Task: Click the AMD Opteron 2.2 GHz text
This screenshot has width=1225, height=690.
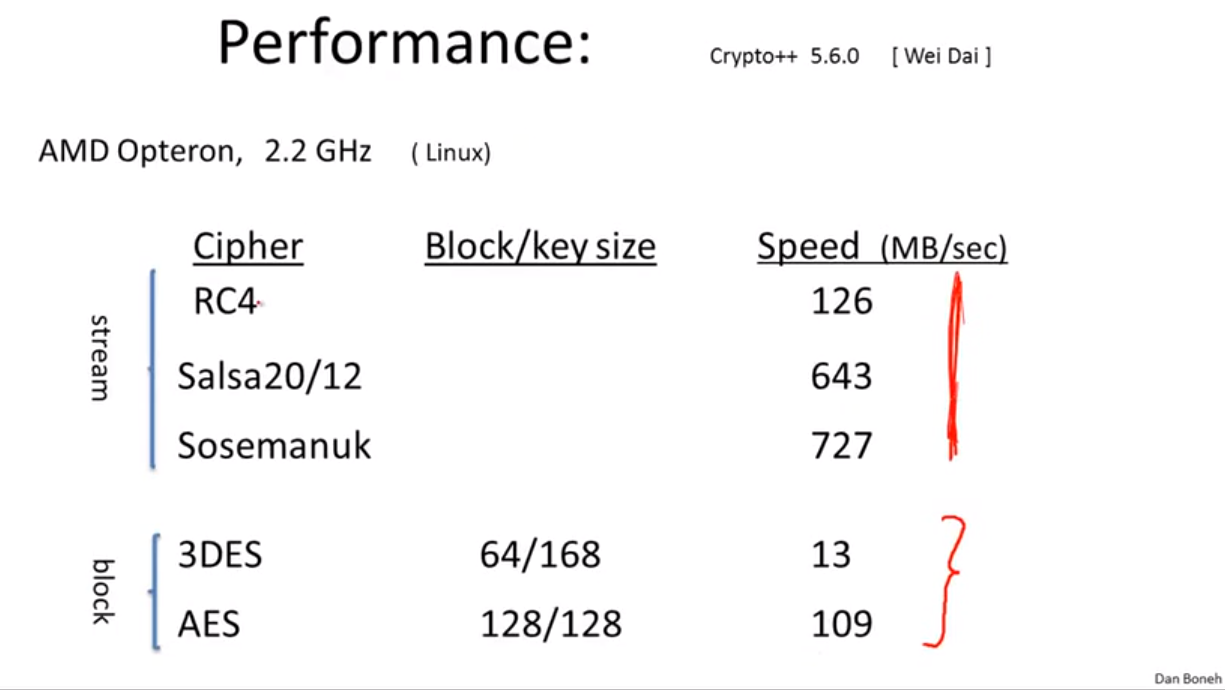Action: coord(205,152)
